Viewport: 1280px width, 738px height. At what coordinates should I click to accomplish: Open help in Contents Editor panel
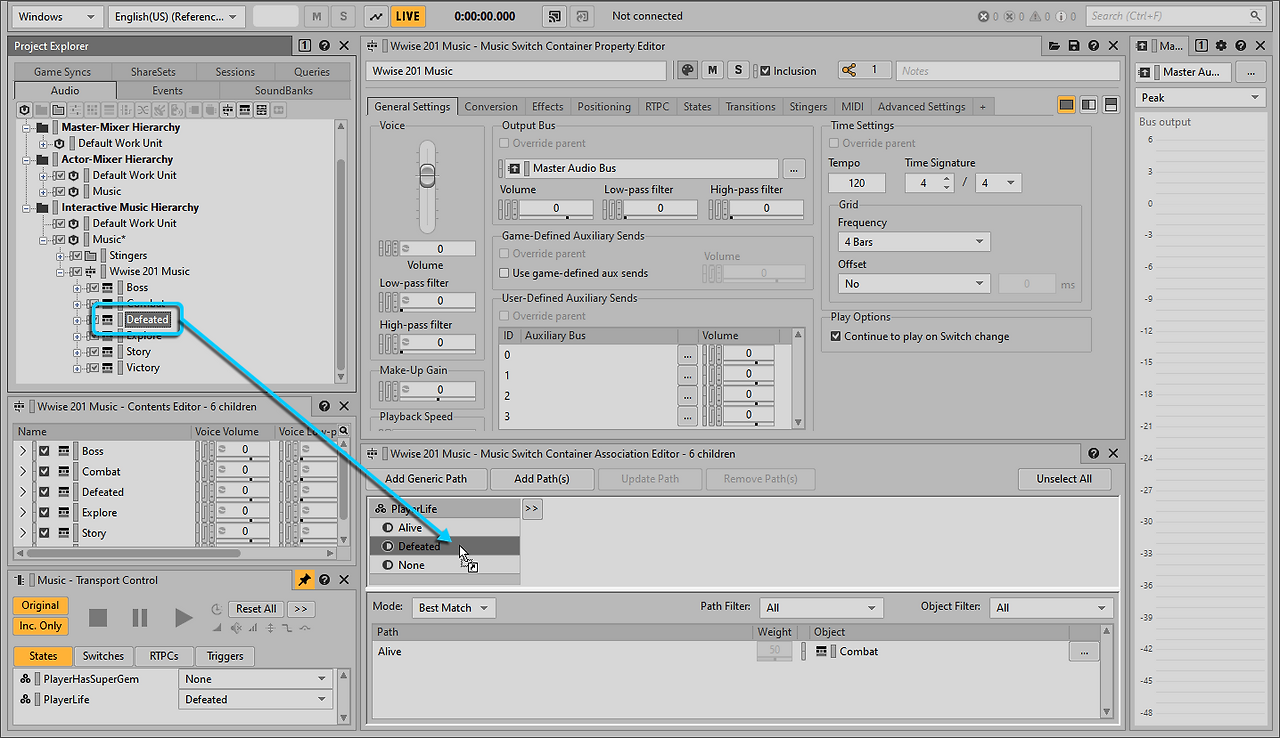pos(324,407)
